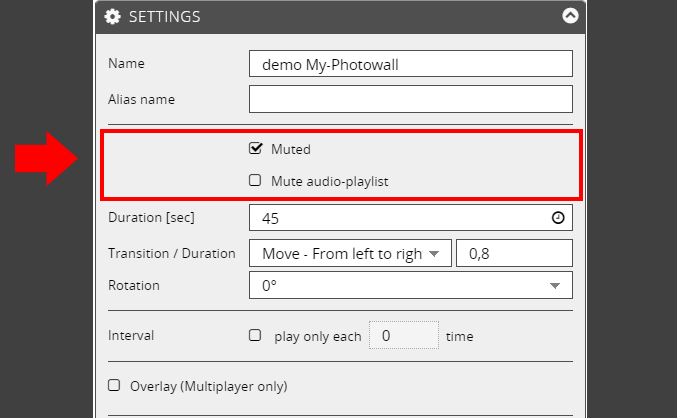Click the interval count field showing 0
Screen dimensions: 677x418
click(404, 335)
